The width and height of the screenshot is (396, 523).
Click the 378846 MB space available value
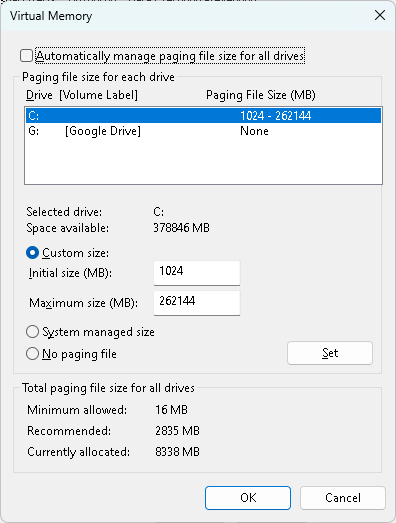pyautogui.click(x=181, y=228)
